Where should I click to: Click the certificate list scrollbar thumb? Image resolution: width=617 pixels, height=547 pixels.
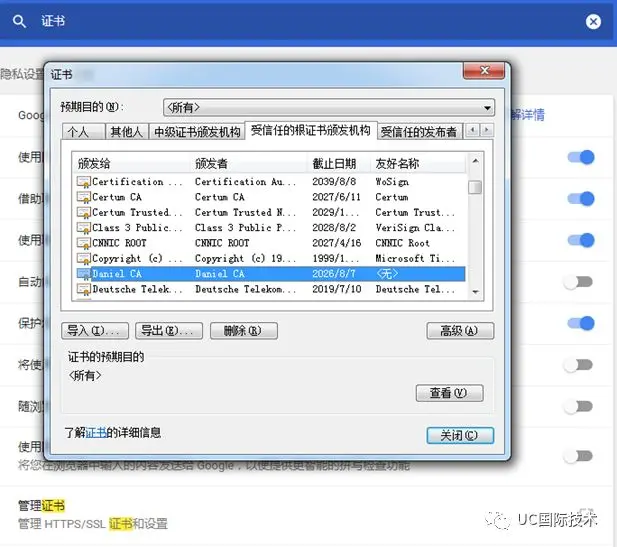tap(475, 187)
